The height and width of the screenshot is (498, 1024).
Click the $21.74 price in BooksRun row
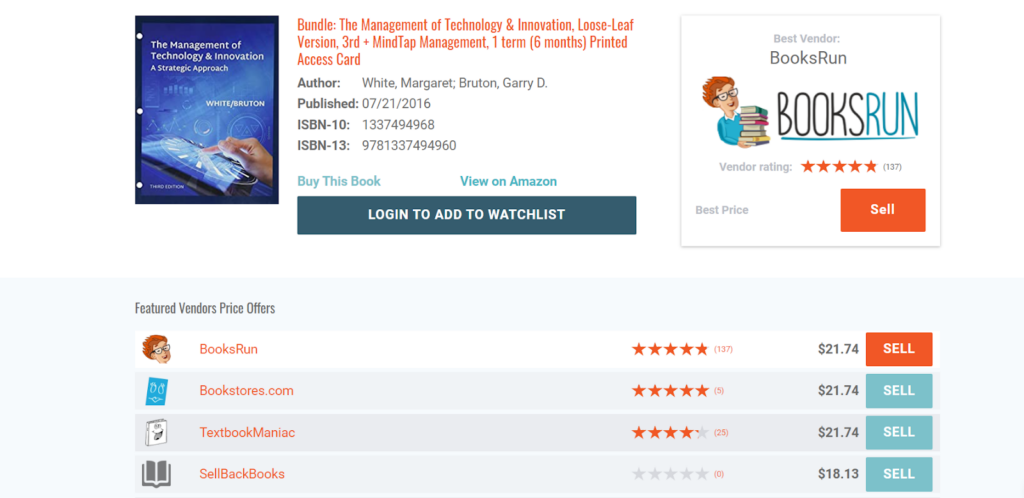coord(838,349)
